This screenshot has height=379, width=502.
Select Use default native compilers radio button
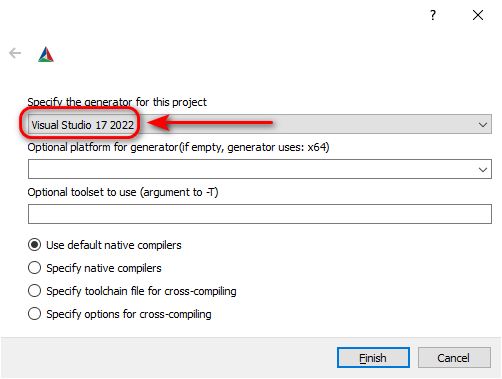pos(34,245)
